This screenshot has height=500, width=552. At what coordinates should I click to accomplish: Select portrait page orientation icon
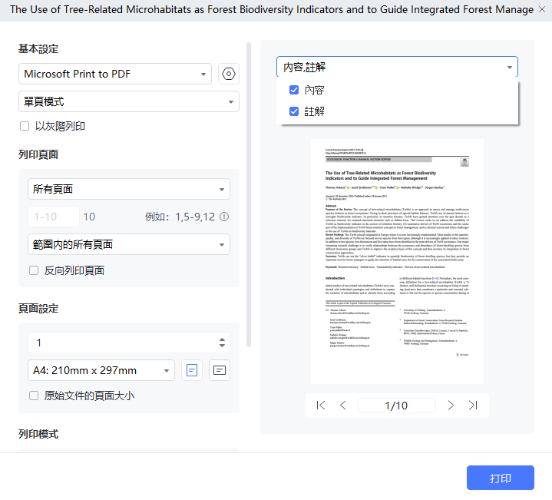point(192,370)
